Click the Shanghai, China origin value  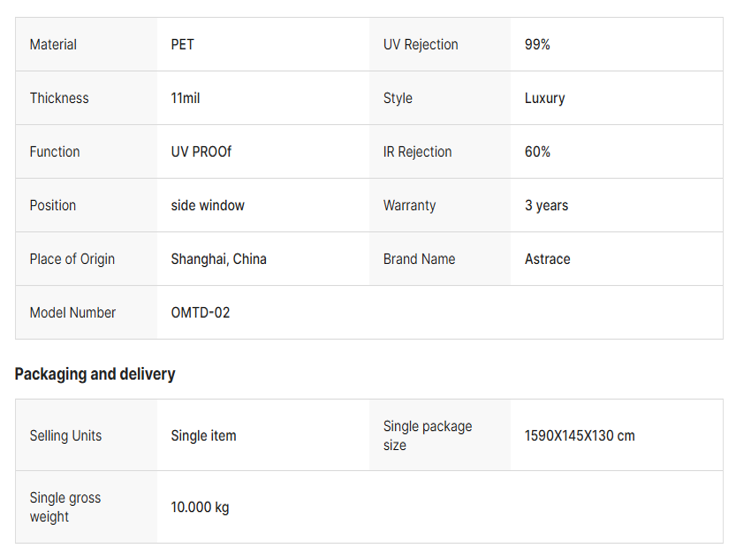click(218, 259)
